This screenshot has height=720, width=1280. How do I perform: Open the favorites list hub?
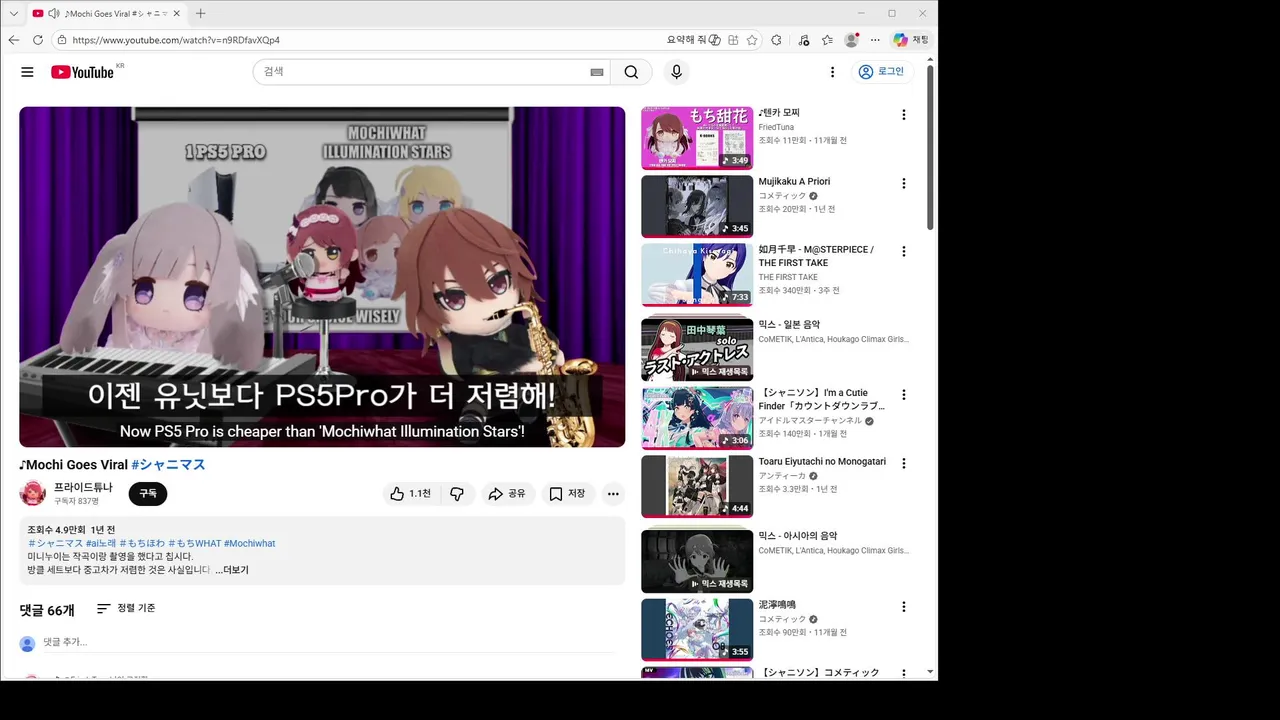click(827, 40)
